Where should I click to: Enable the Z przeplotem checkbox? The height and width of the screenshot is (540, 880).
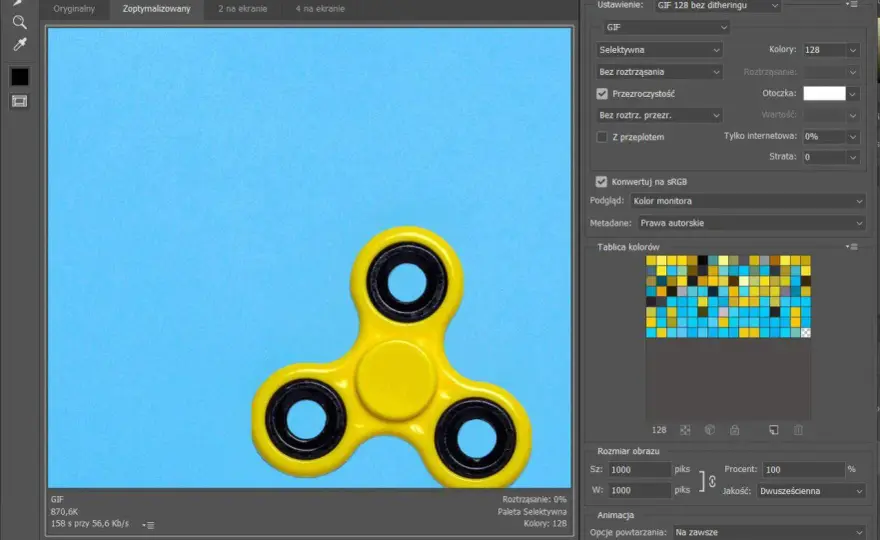(602, 137)
